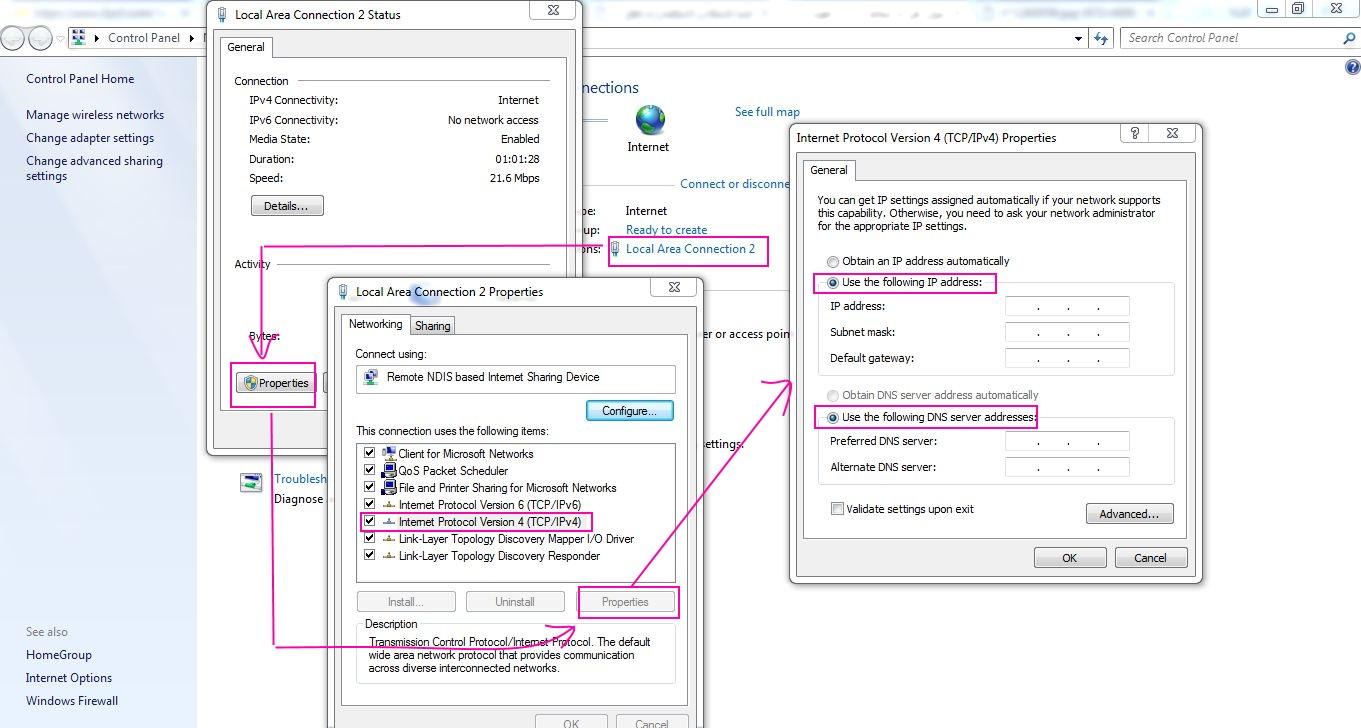This screenshot has width=1361, height=728.
Task: Open HomeGroup in See also
Action: 59,655
